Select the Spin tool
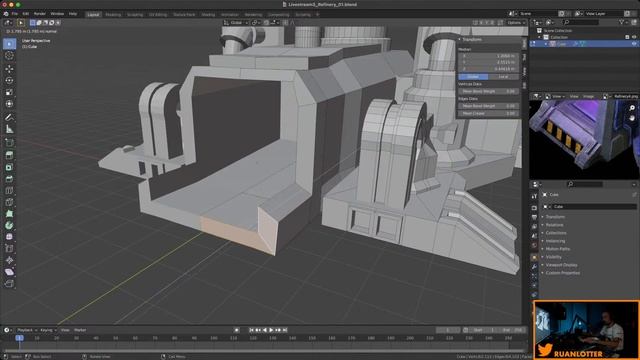640x360 pixels. click(x=9, y=225)
